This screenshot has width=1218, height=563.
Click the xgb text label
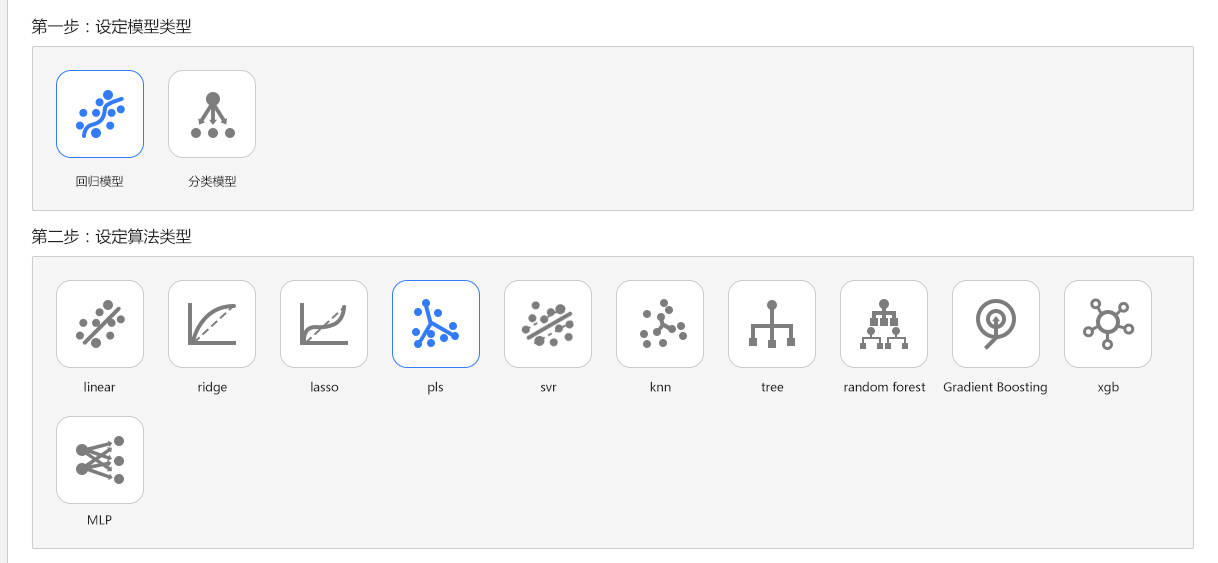click(x=1108, y=387)
